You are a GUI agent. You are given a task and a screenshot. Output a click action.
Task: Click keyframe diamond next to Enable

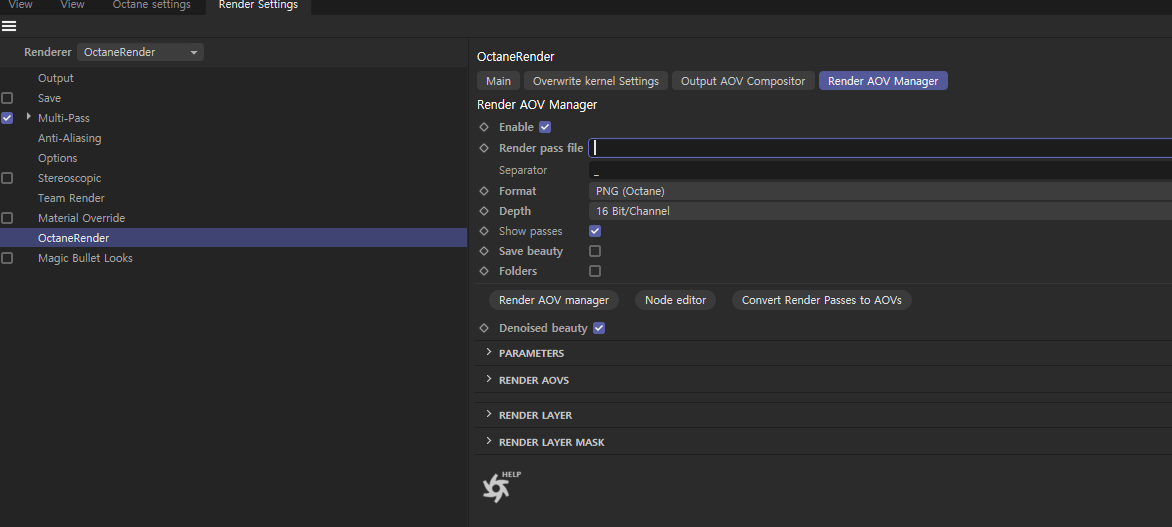click(x=484, y=127)
